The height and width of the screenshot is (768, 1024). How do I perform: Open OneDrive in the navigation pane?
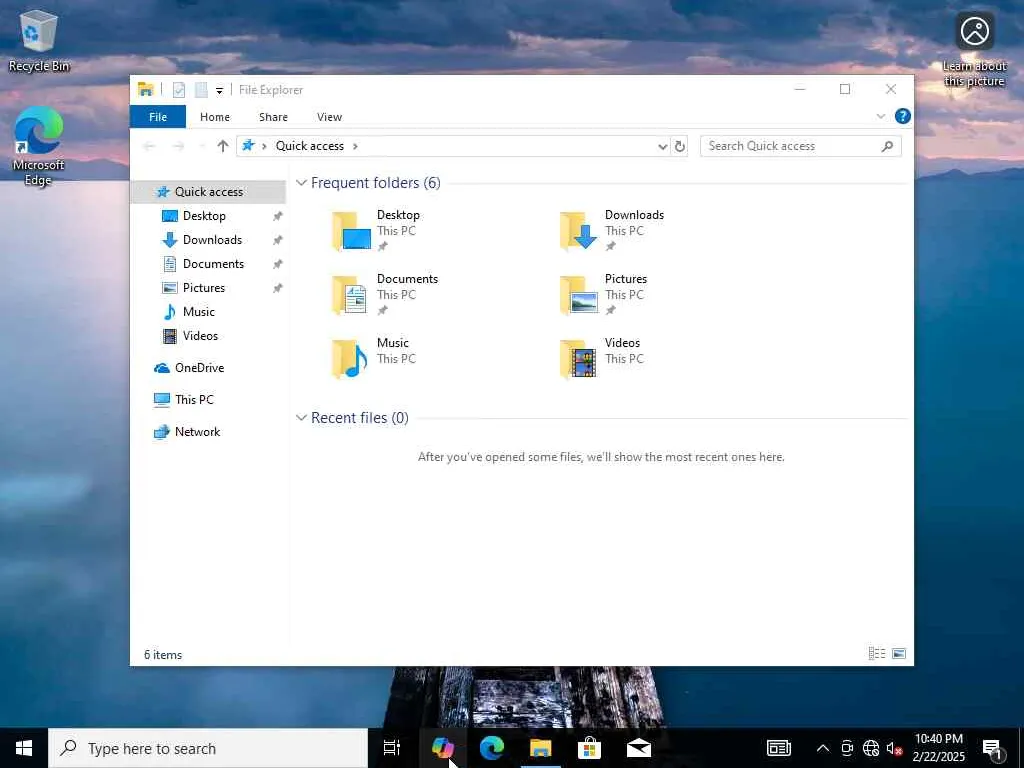click(199, 368)
